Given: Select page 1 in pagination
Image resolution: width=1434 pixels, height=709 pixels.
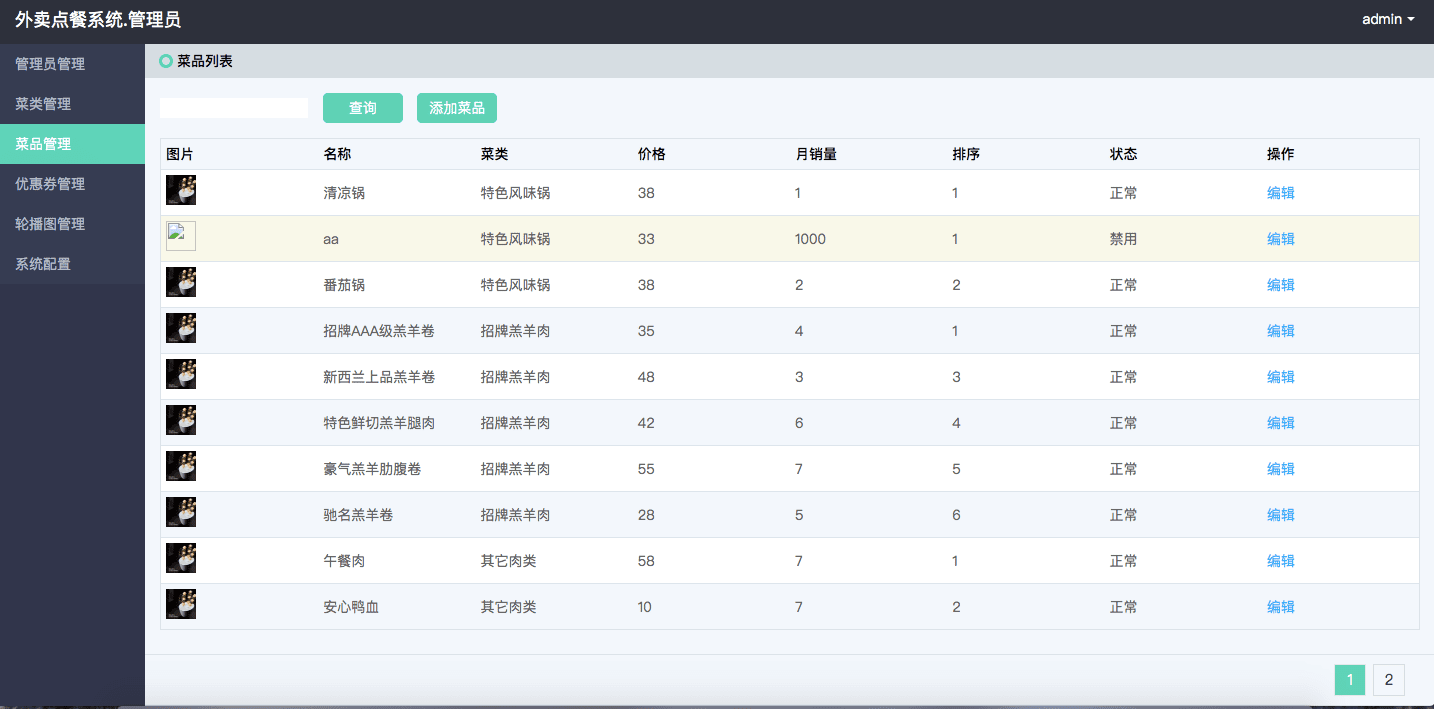Looking at the screenshot, I should click(x=1349, y=680).
